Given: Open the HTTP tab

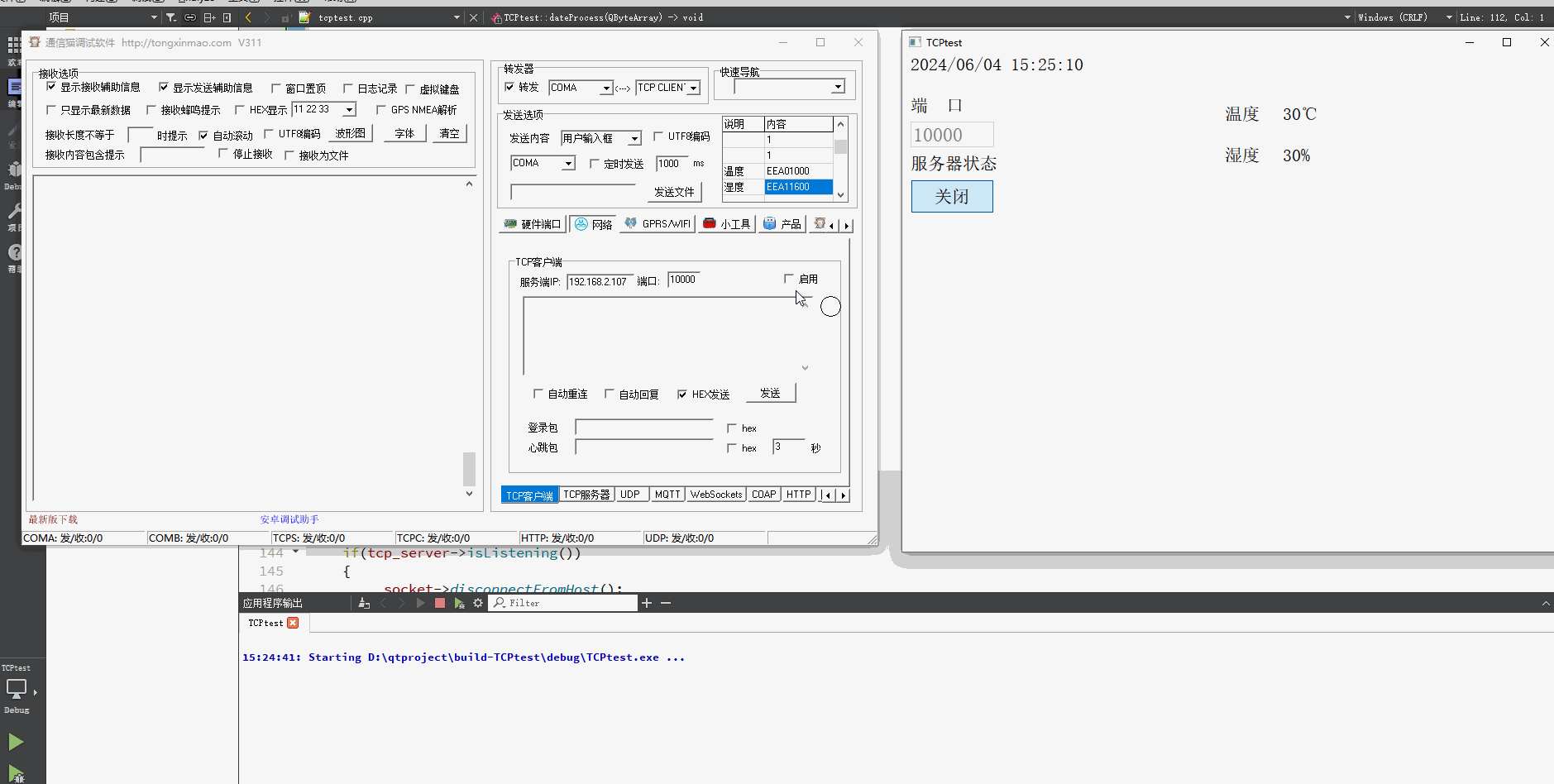Looking at the screenshot, I should [799, 495].
